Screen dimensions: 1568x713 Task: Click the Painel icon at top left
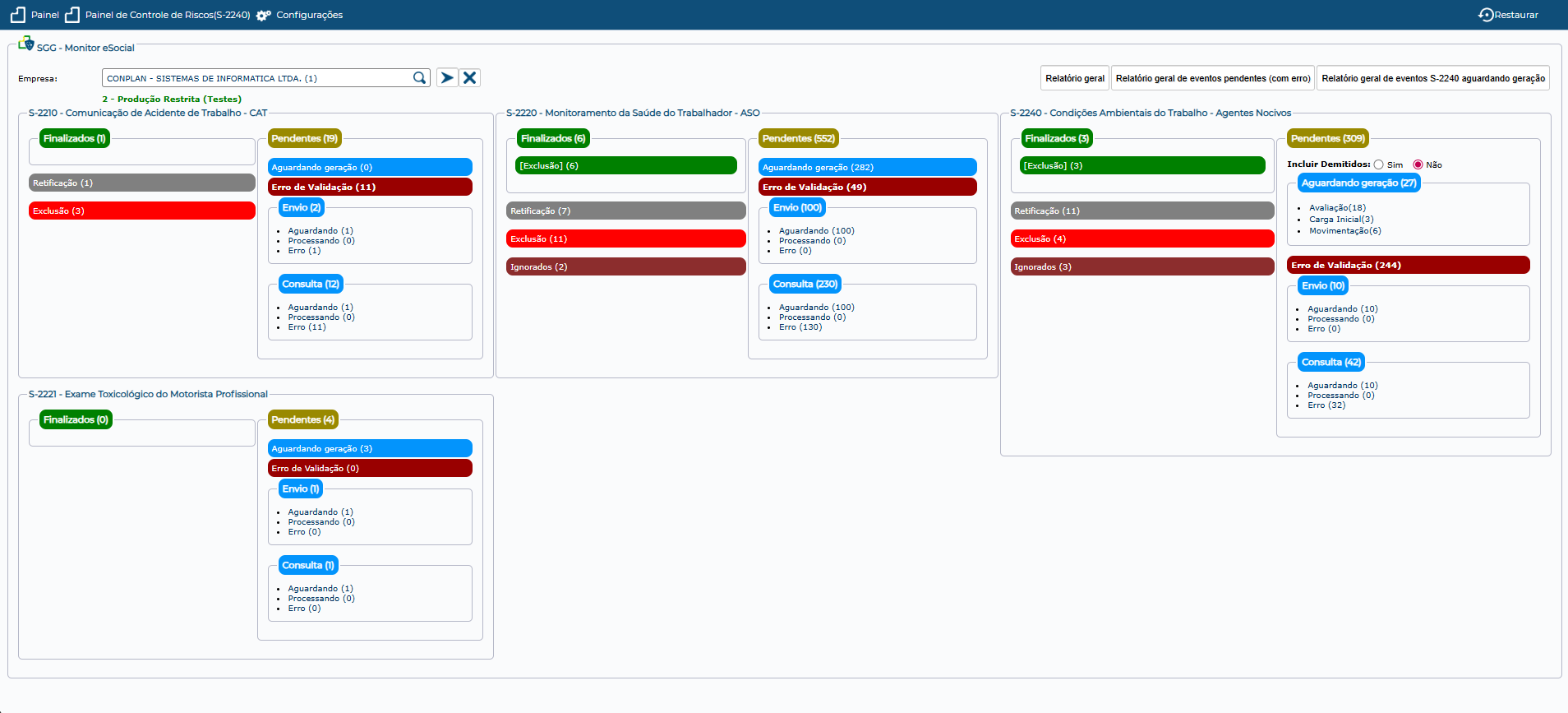coord(18,15)
